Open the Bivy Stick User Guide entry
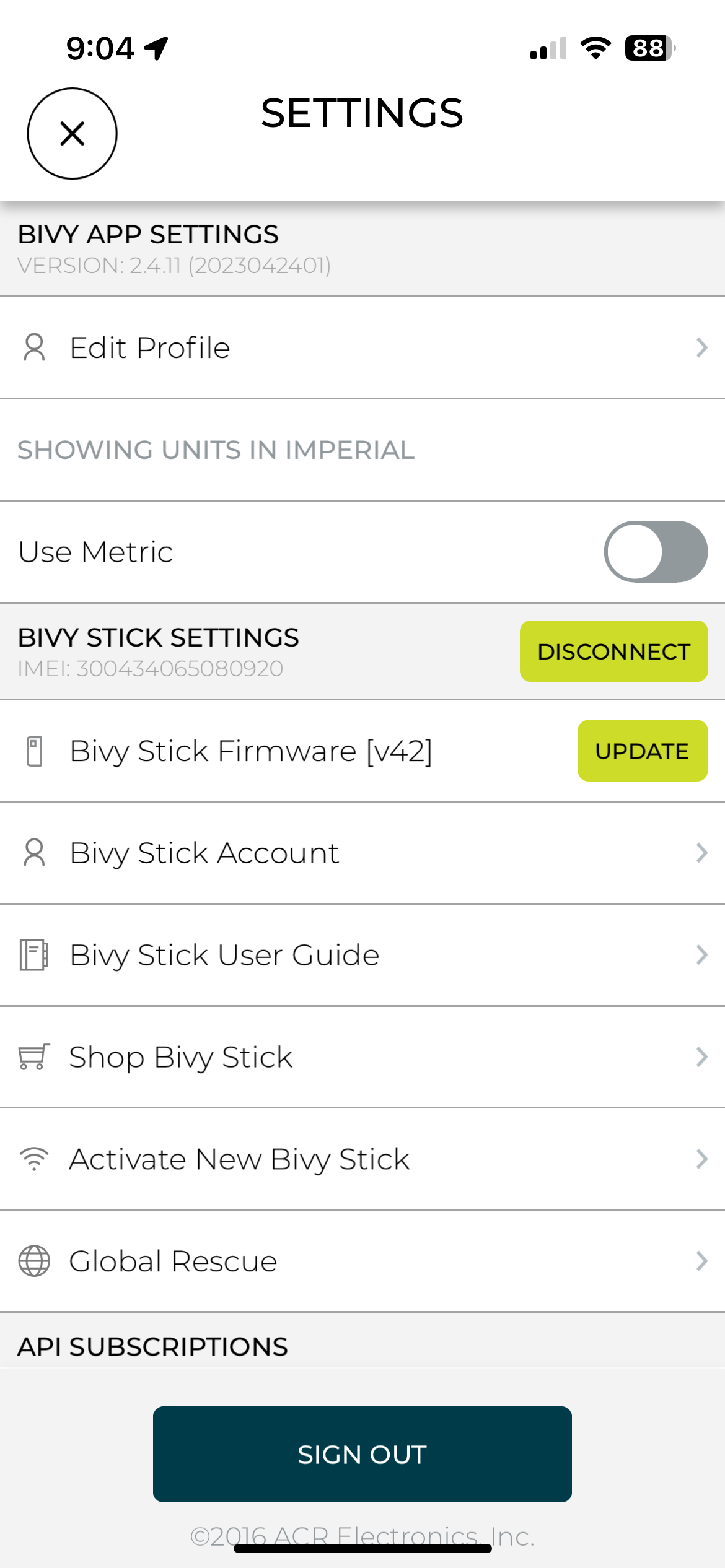Viewport: 725px width, 1568px height. pyautogui.click(x=362, y=955)
